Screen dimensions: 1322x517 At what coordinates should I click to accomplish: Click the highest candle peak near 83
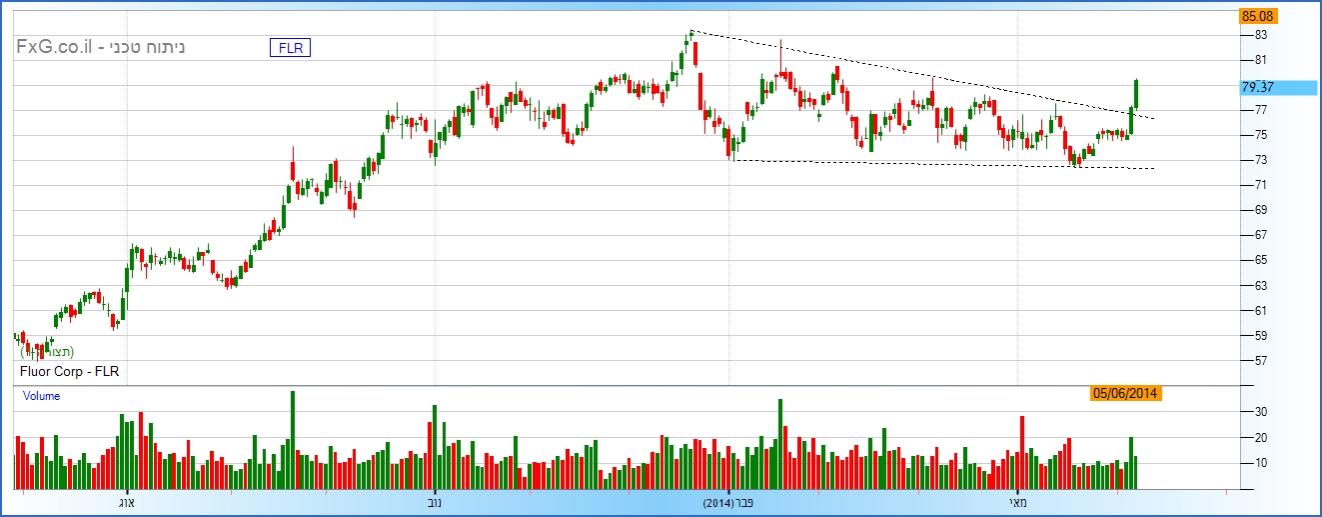coord(691,37)
